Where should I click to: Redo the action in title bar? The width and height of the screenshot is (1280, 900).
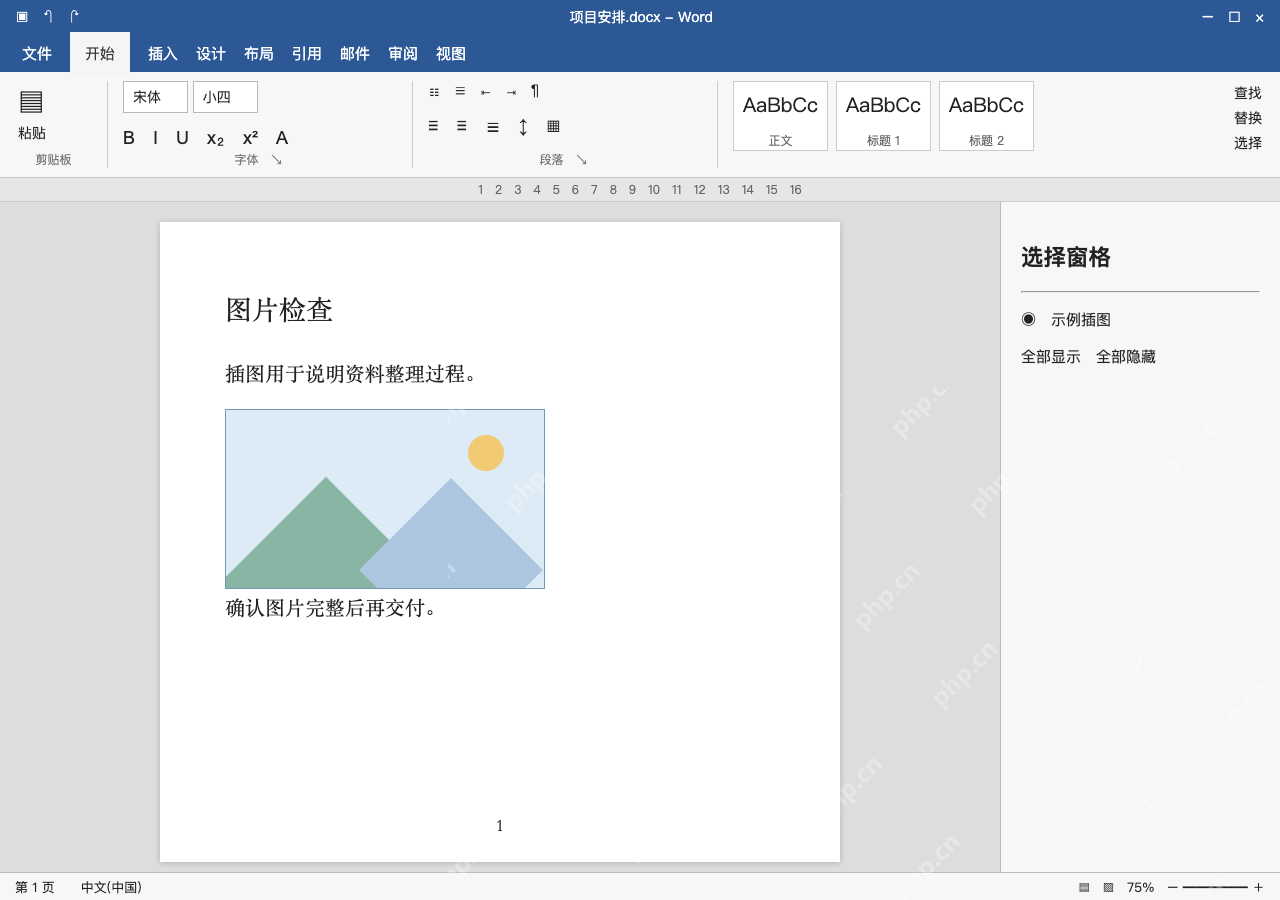click(74, 17)
